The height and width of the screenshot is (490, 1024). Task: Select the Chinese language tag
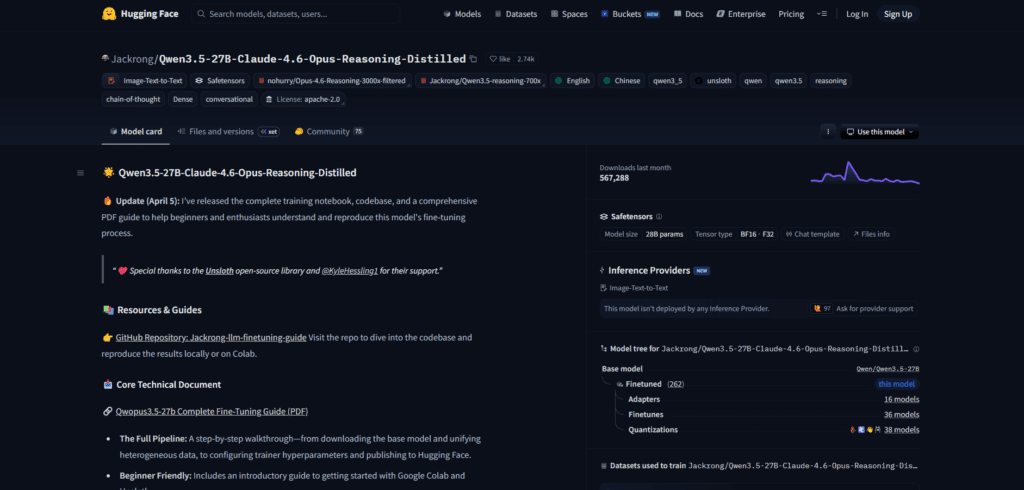(x=621, y=81)
